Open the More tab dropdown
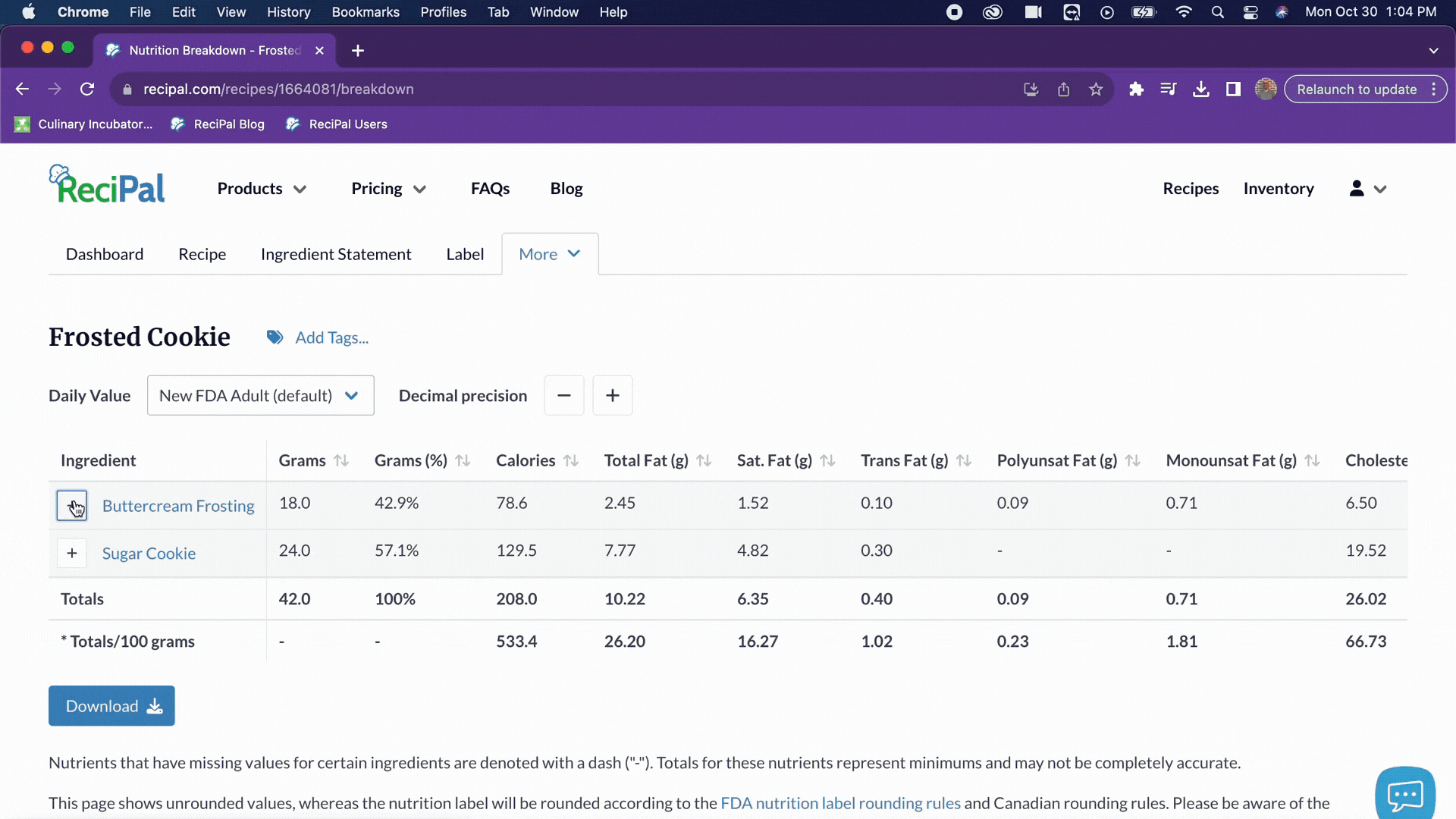Screen dimensions: 1456x819 (550, 255)
